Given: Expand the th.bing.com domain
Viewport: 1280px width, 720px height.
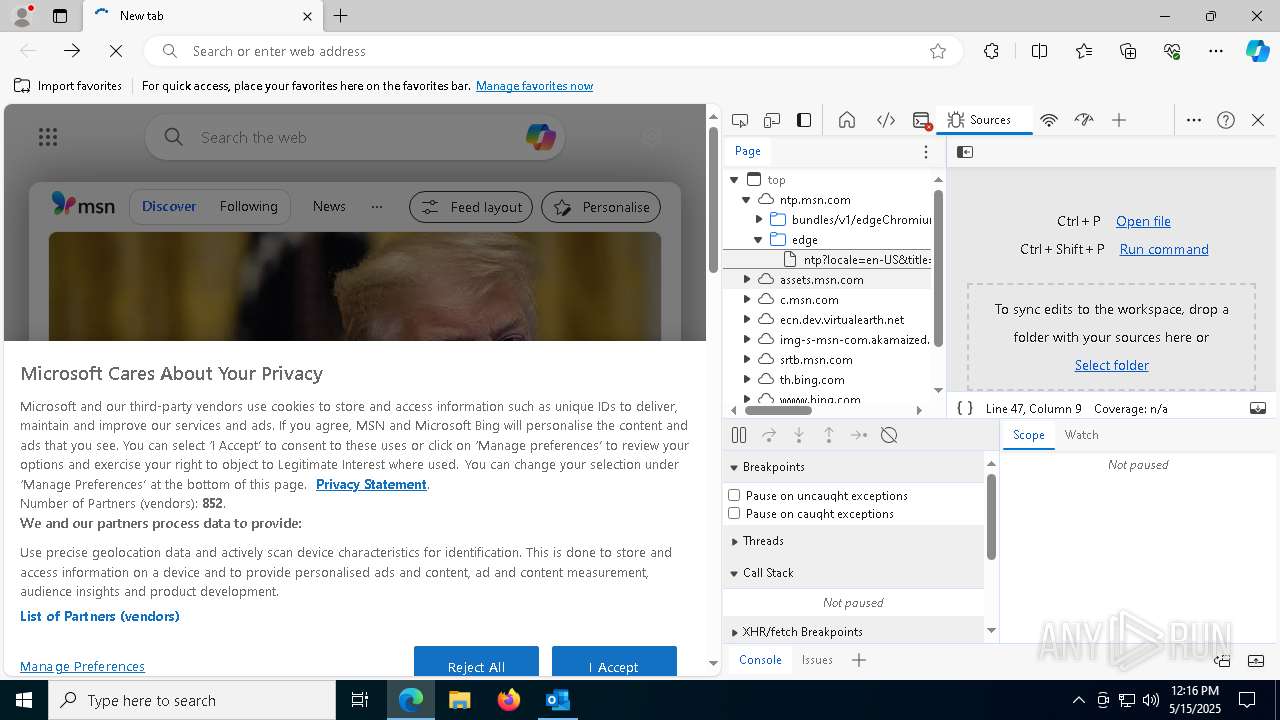Looking at the screenshot, I should [746, 380].
